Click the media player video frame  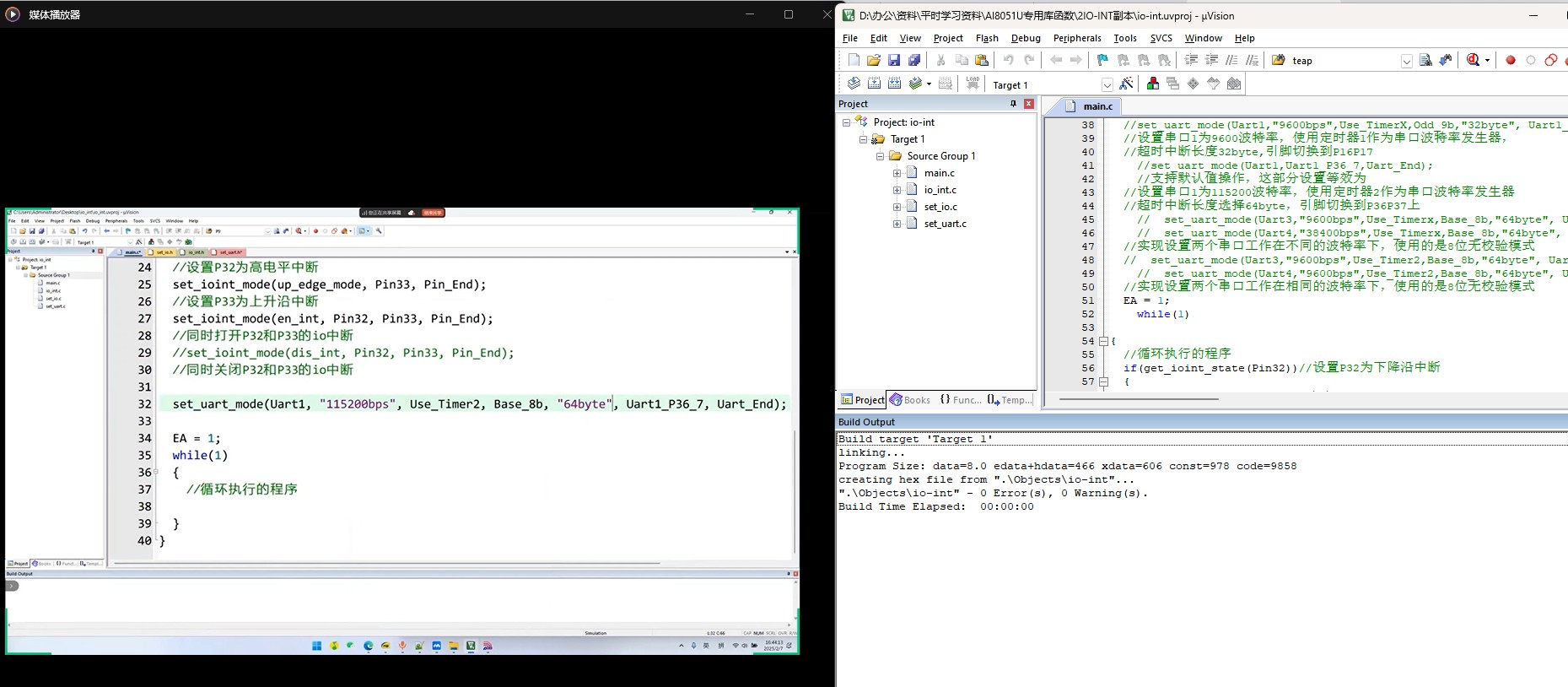click(x=401, y=430)
